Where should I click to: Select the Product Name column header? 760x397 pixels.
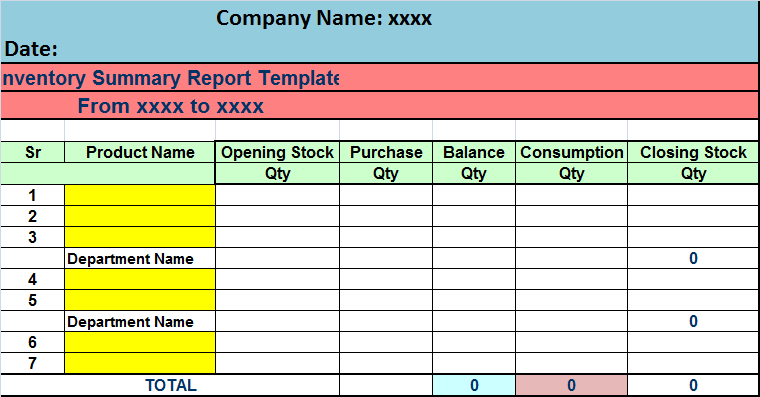[x=140, y=152]
